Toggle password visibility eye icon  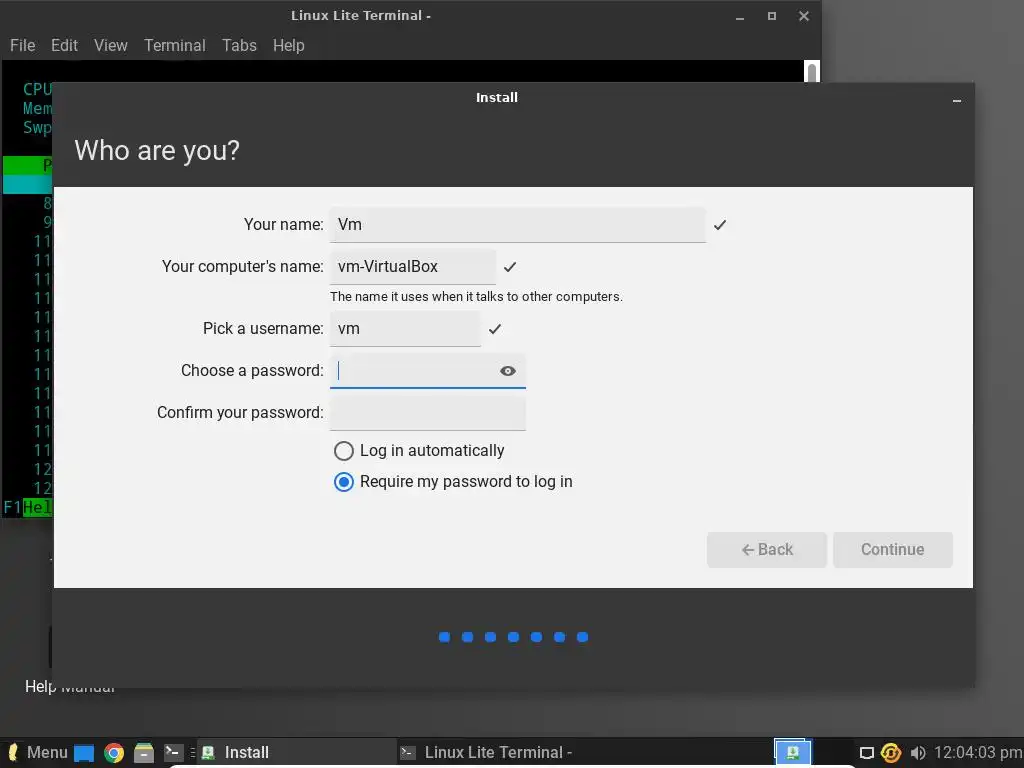[x=507, y=371]
